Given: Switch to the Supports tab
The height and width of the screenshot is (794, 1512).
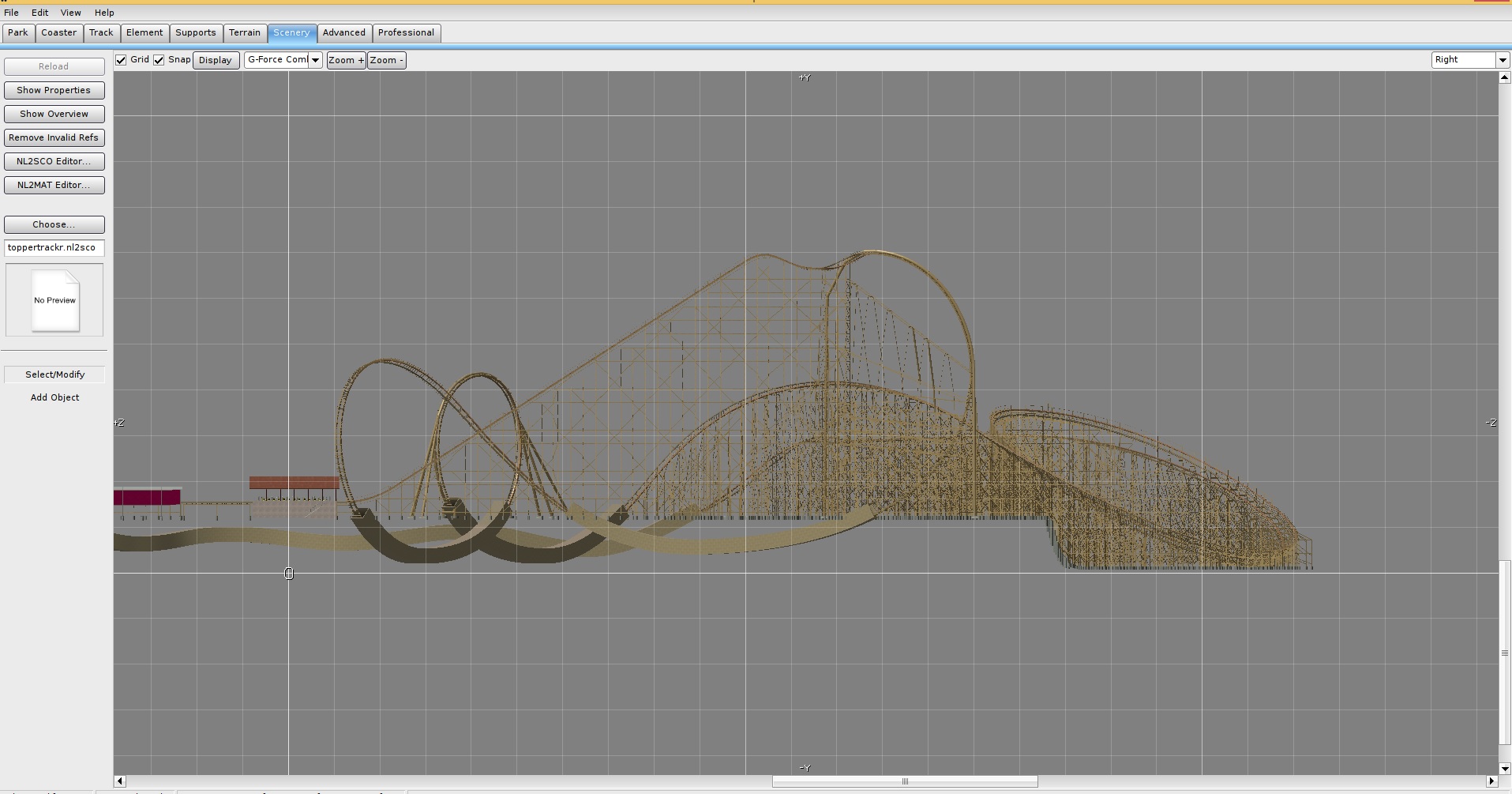Looking at the screenshot, I should tap(195, 33).
